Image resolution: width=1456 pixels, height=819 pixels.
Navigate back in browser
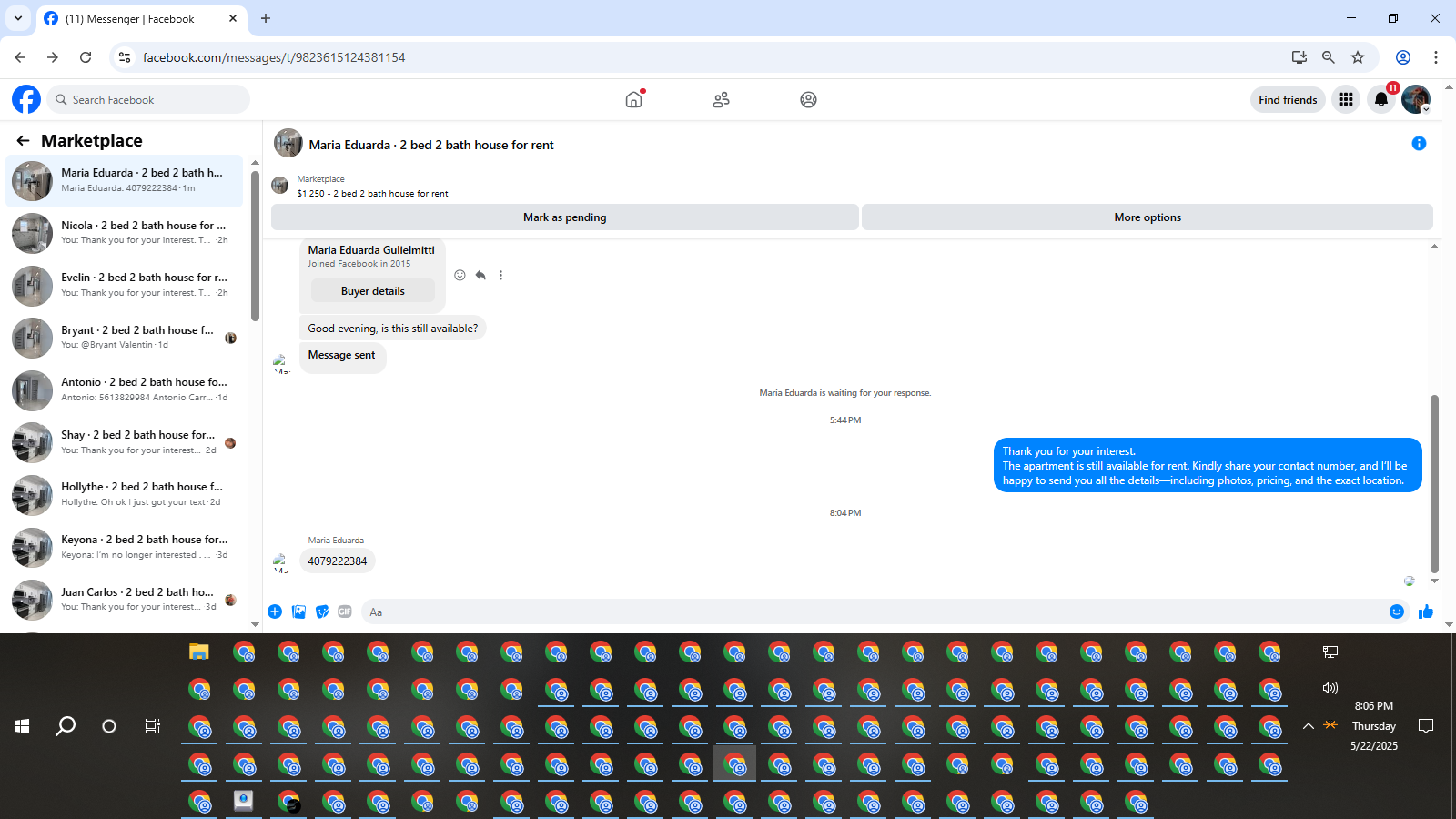pyautogui.click(x=20, y=57)
